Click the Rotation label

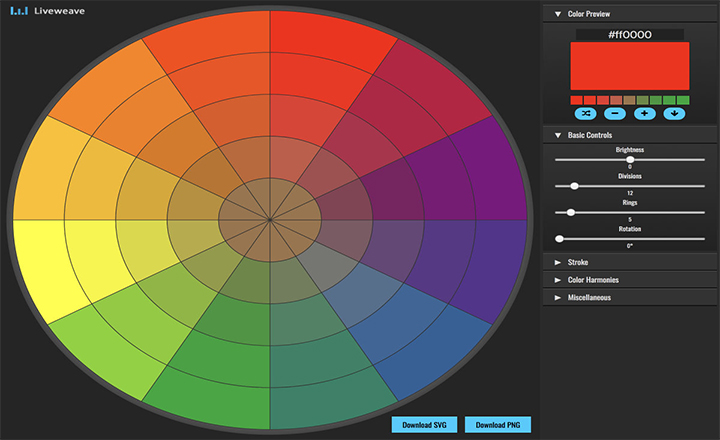pyautogui.click(x=630, y=229)
